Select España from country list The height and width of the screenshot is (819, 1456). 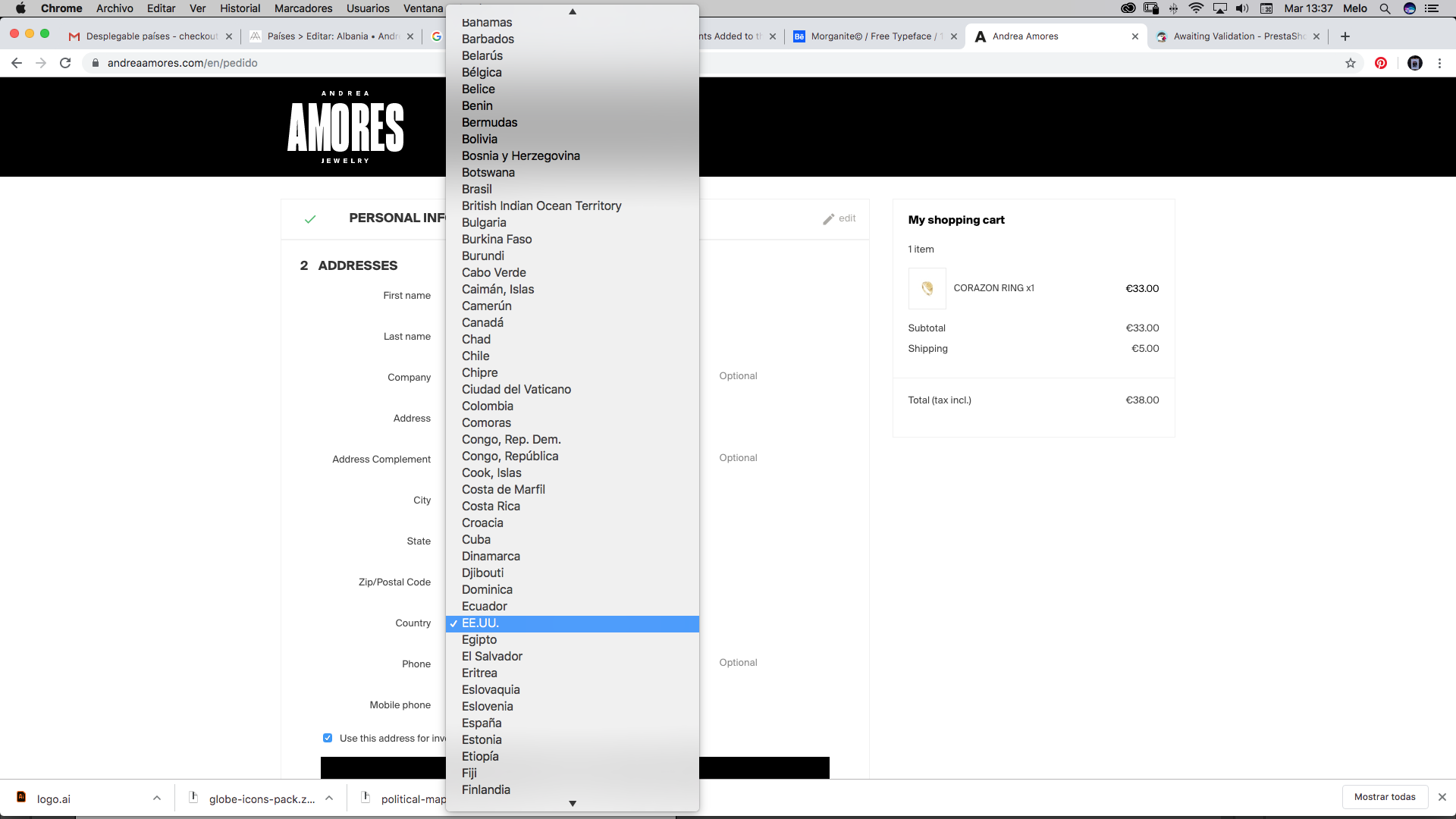(x=482, y=723)
